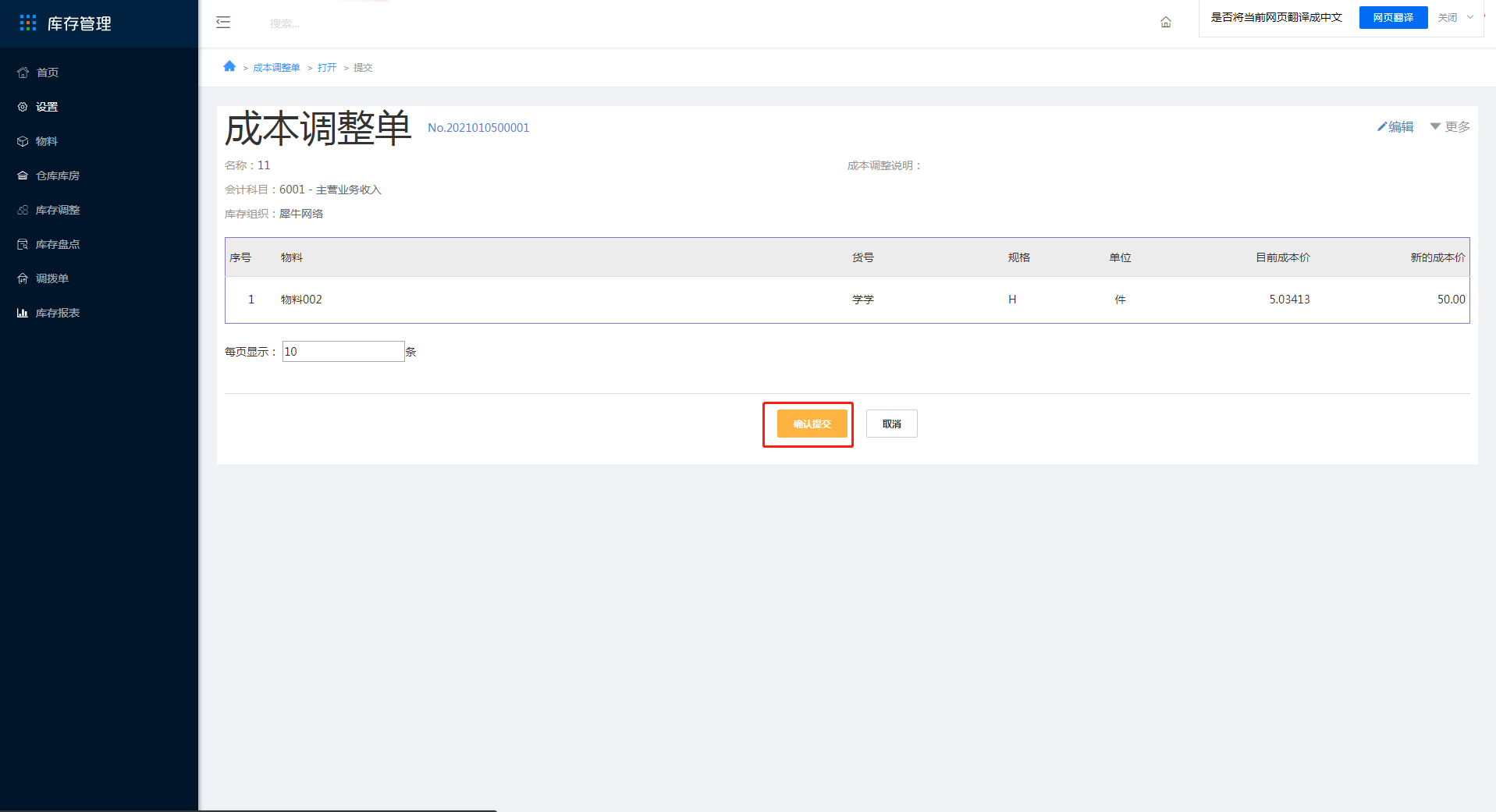Collapse sidebar with the hamburger toggle icon
This screenshot has height=812, width=1496.
click(x=223, y=23)
